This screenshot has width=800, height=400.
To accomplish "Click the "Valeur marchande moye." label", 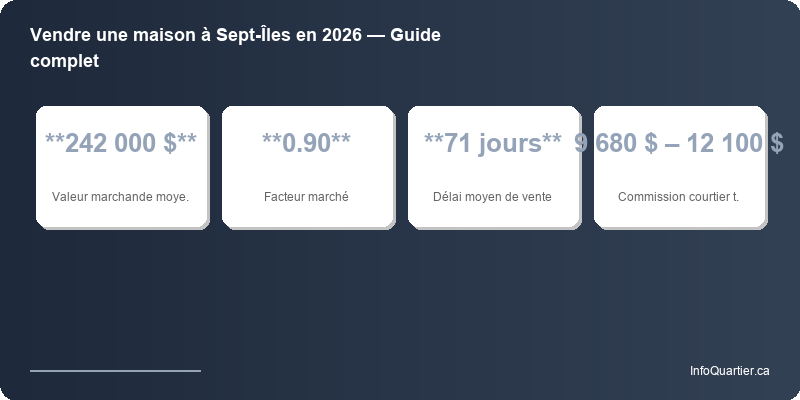I will (121, 197).
